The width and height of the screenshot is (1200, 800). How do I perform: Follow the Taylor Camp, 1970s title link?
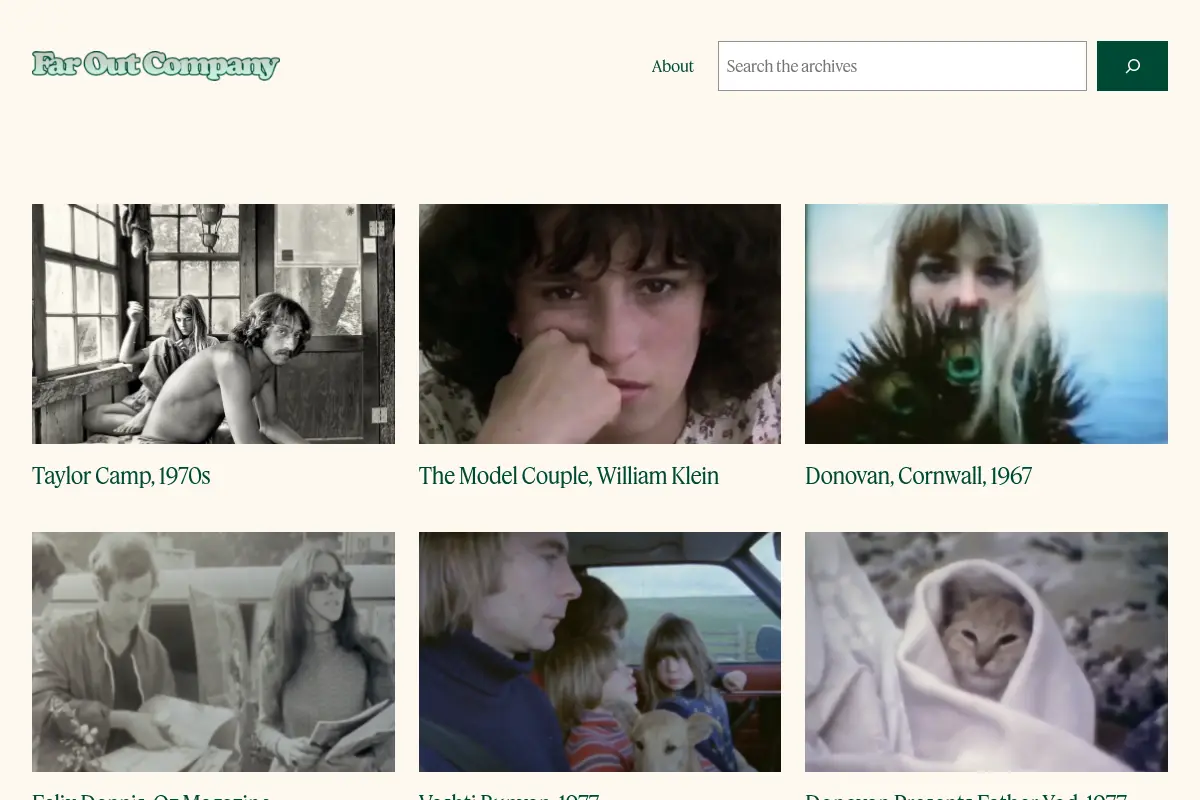(x=121, y=476)
